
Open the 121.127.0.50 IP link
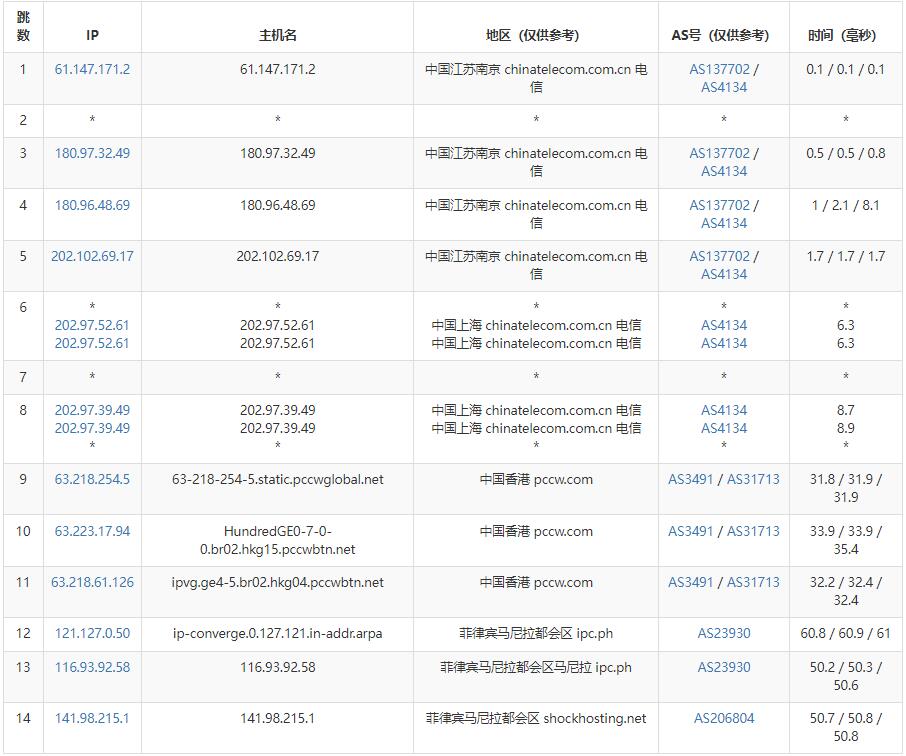92,633
